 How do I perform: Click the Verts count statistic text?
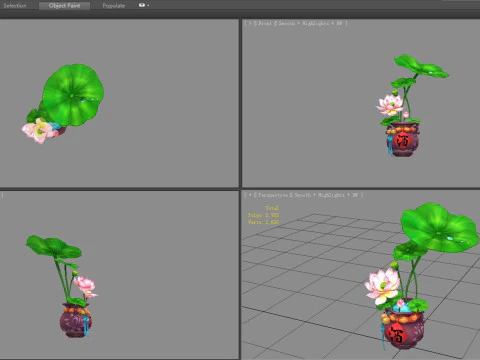[x=263, y=222]
